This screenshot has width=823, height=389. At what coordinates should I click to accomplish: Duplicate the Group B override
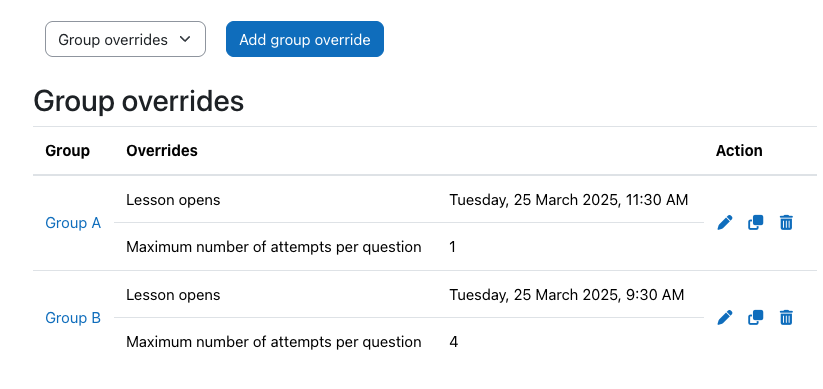coord(755,318)
